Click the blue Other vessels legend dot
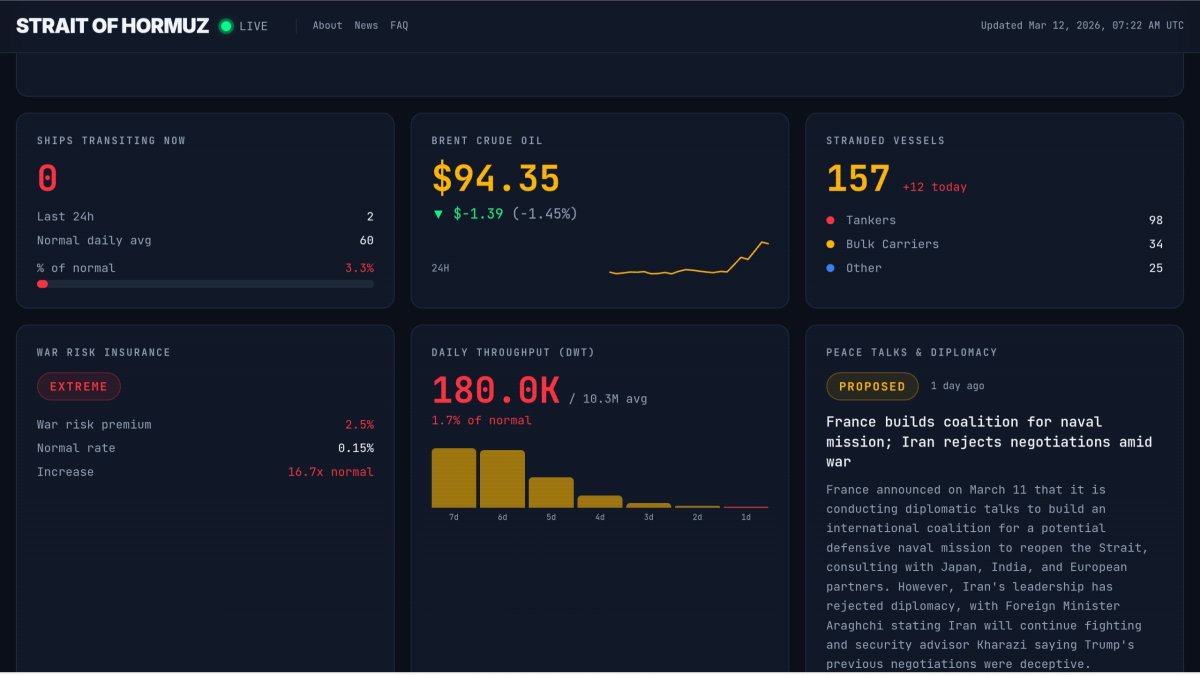The height and width of the screenshot is (675, 1200). 830,268
